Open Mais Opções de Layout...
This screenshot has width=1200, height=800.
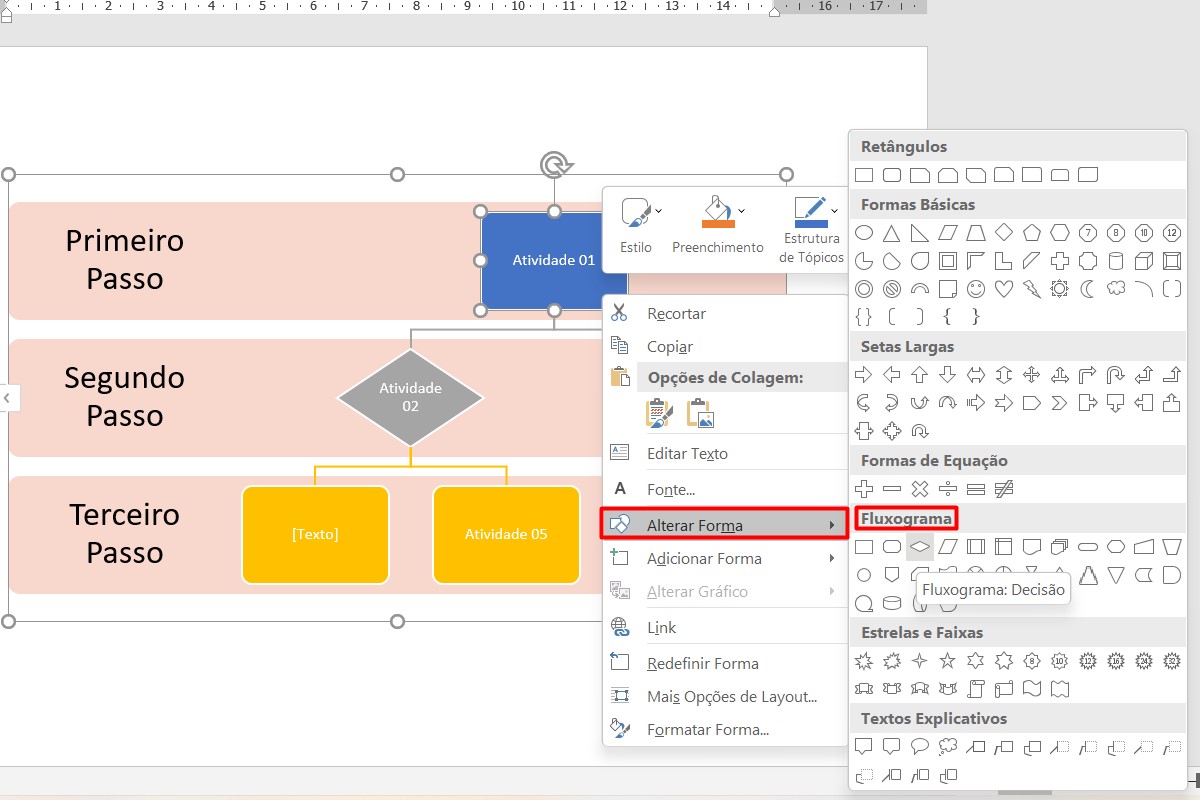(725, 696)
